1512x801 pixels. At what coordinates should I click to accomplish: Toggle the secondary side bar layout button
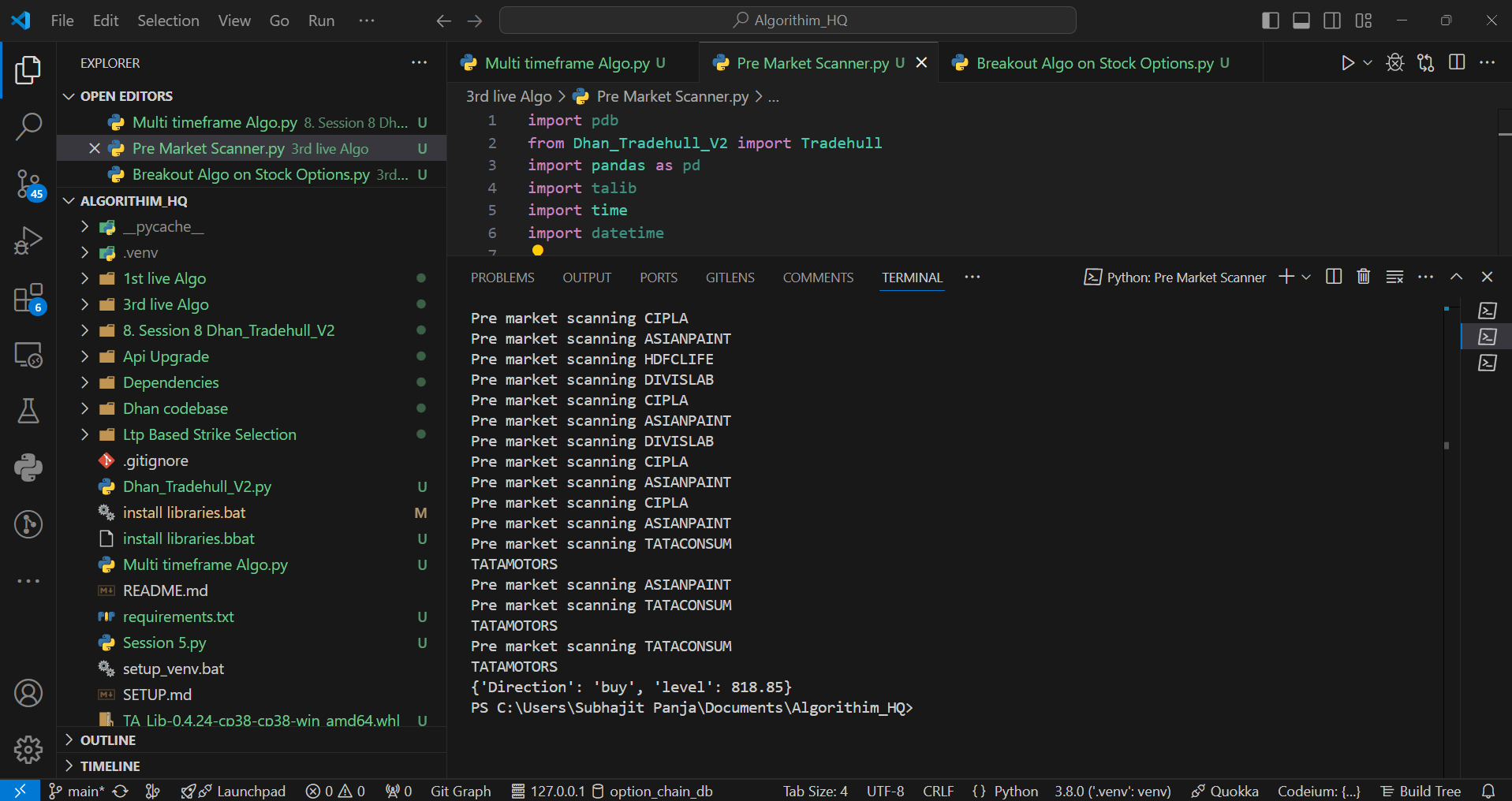tap(1332, 20)
